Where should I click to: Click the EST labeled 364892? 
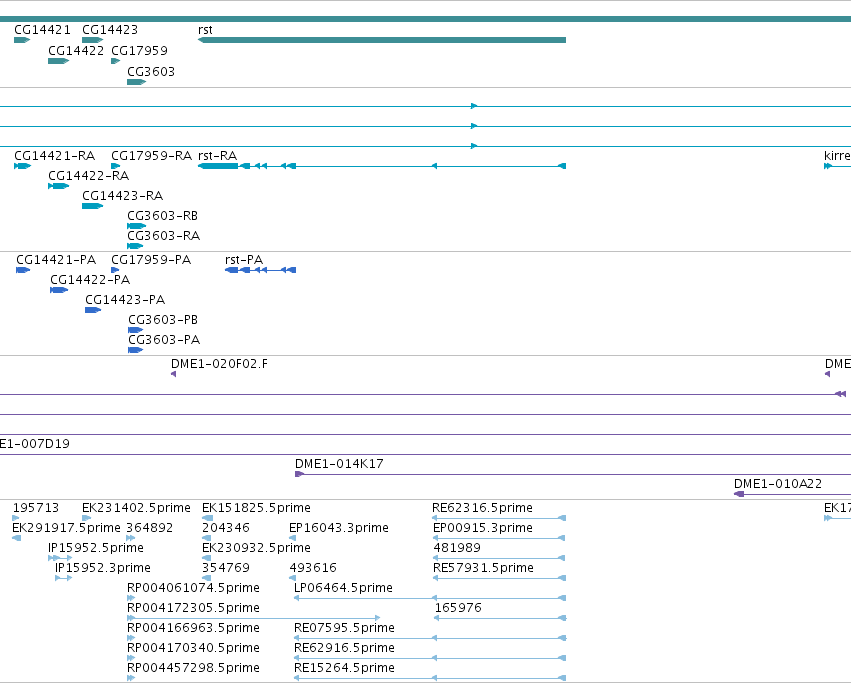[x=150, y=528]
